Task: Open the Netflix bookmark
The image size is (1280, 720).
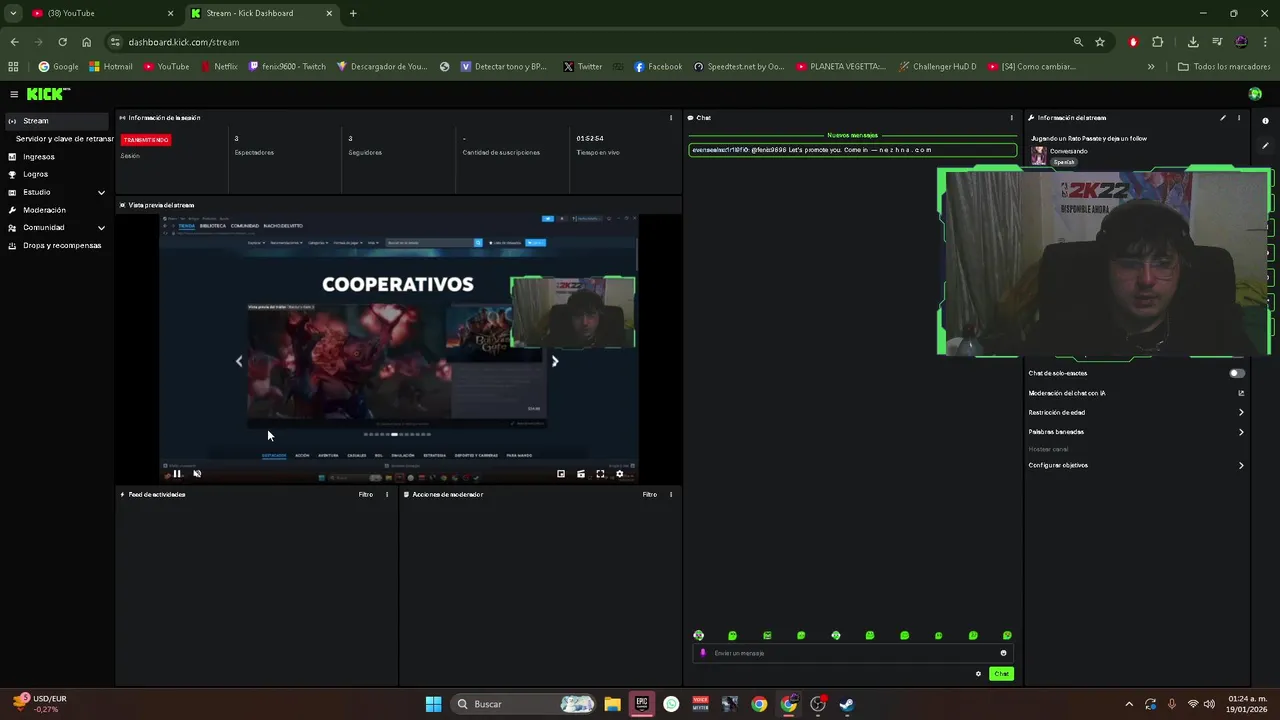Action: pos(219,67)
